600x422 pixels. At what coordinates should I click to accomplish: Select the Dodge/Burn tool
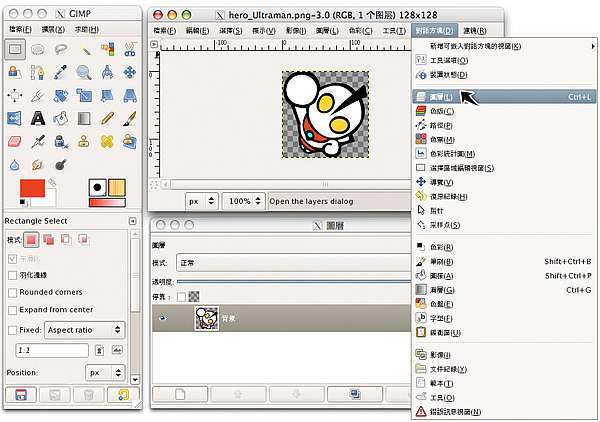(x=61, y=165)
